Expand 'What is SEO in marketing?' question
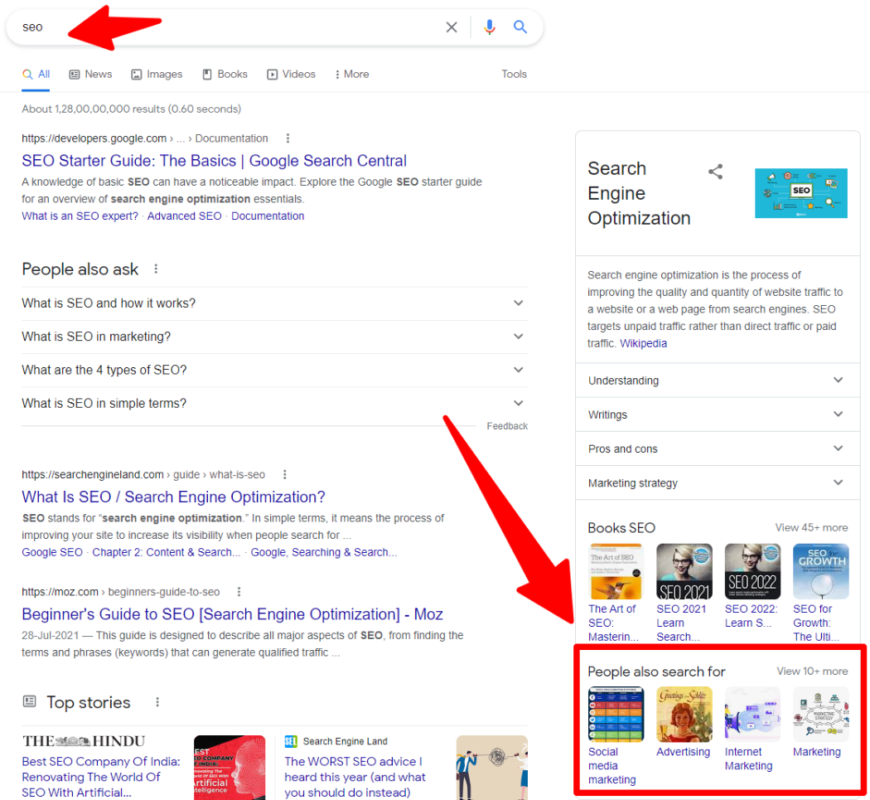 [275, 337]
